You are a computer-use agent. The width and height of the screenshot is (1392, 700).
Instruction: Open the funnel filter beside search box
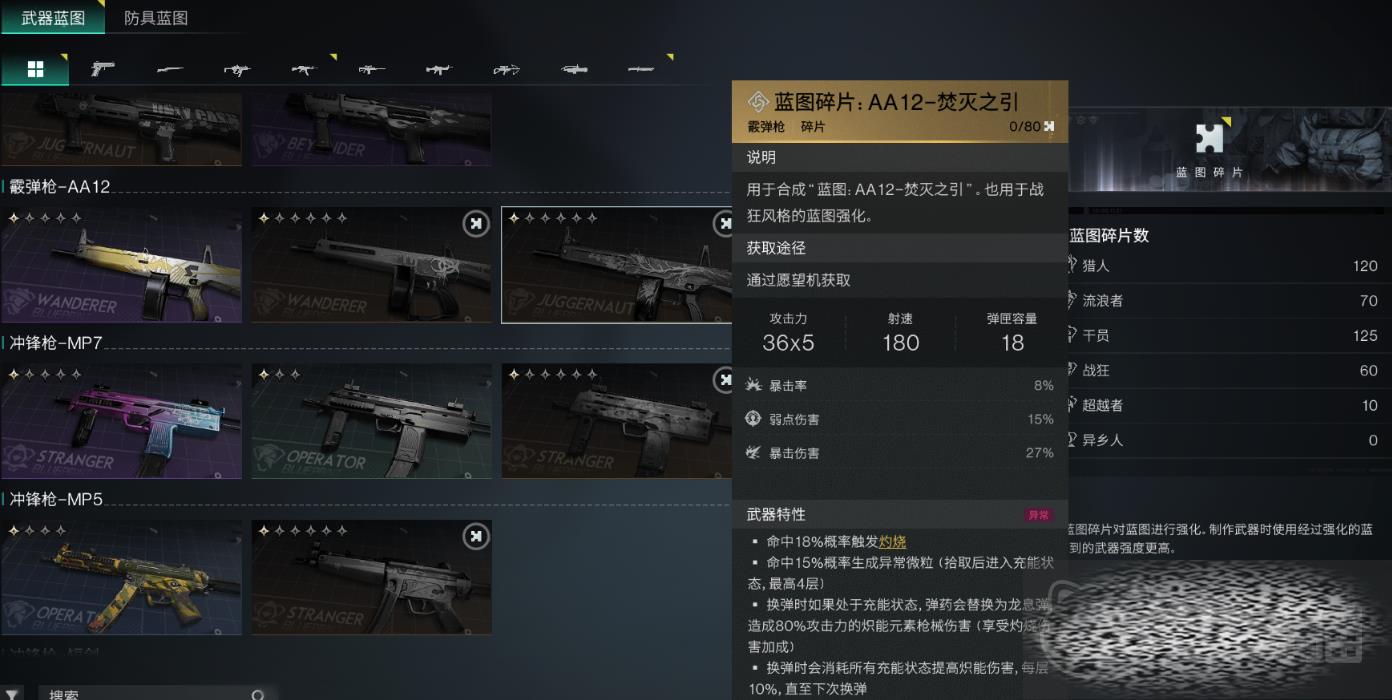(13, 694)
